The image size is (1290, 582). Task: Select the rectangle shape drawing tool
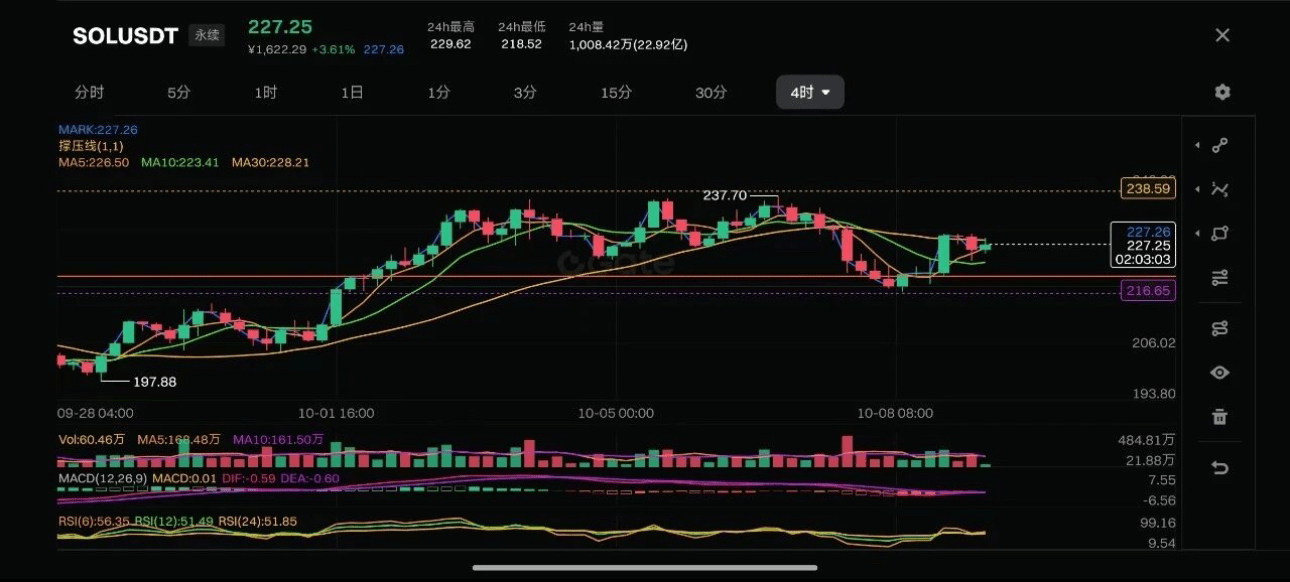click(1220, 233)
